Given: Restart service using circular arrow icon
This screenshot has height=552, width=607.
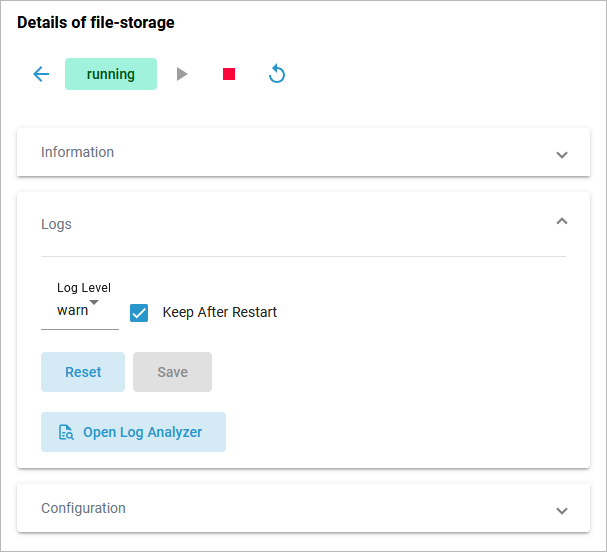Looking at the screenshot, I should click(x=277, y=74).
